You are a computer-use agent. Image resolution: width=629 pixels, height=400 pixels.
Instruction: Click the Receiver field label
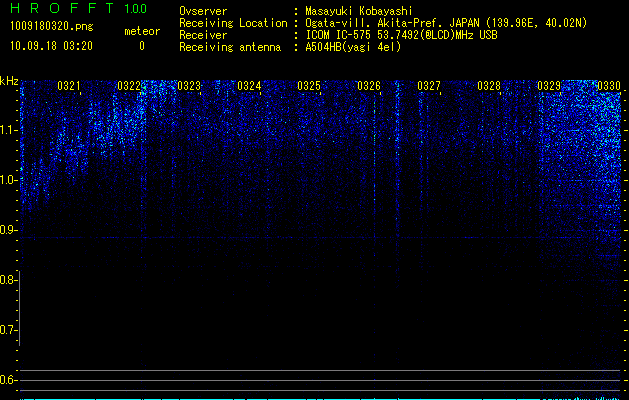pyautogui.click(x=203, y=35)
